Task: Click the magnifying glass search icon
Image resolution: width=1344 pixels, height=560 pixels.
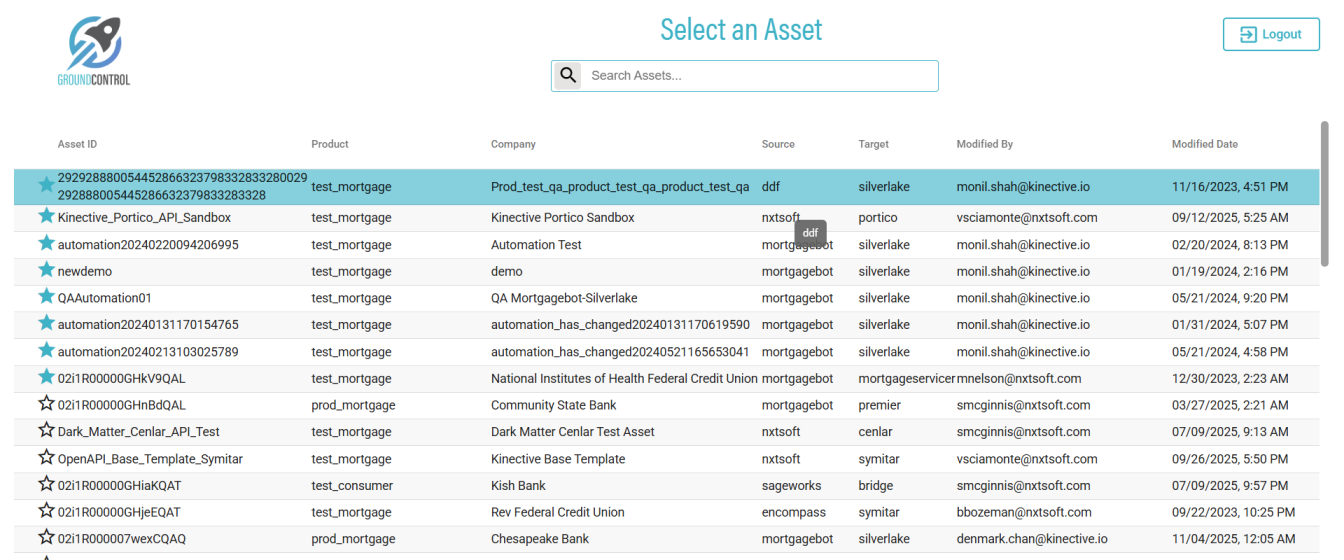Action: pyautogui.click(x=568, y=75)
